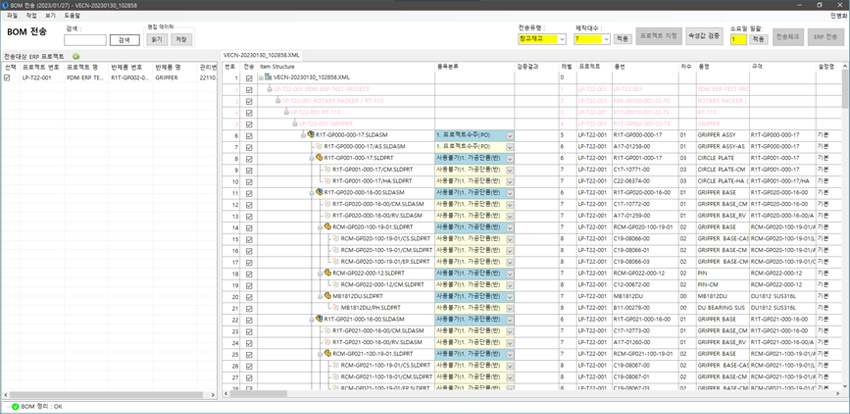Viewport: 850px width, 414px height.
Task: Click the green add icon beside 전송대상 ERP 프로젝트
Action: (76, 57)
